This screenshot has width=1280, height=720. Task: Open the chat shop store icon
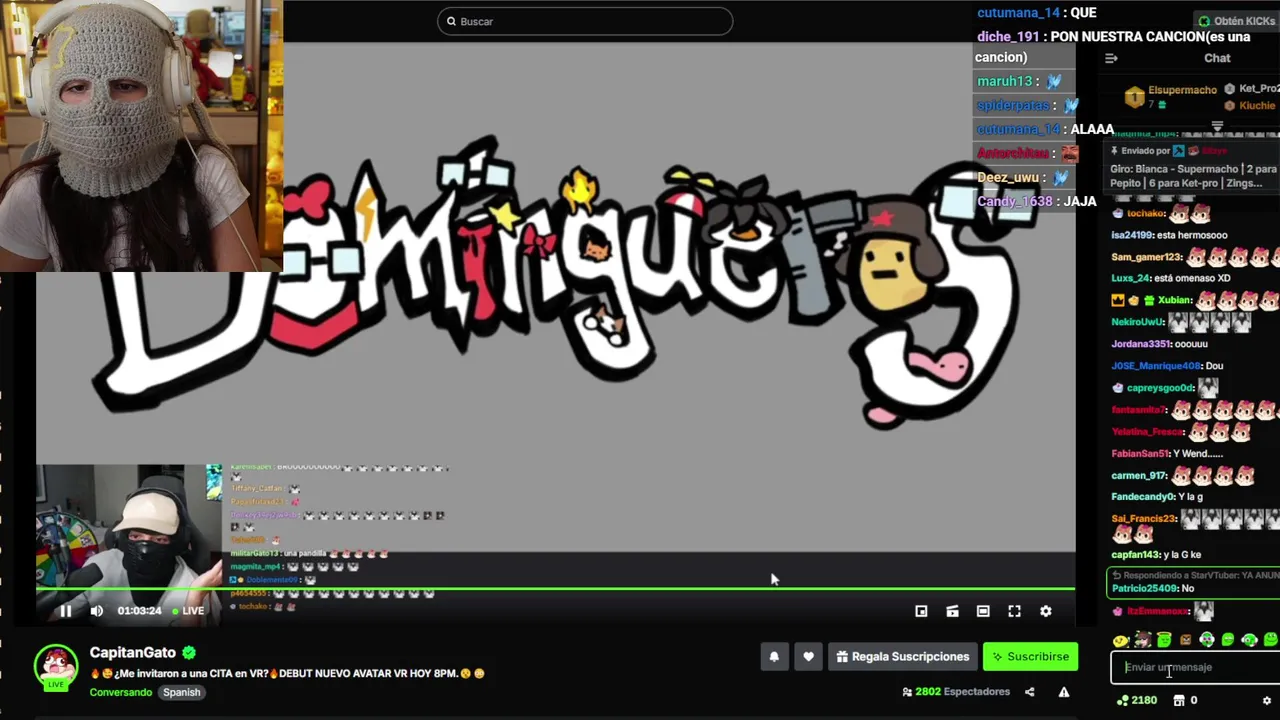(x=1178, y=701)
